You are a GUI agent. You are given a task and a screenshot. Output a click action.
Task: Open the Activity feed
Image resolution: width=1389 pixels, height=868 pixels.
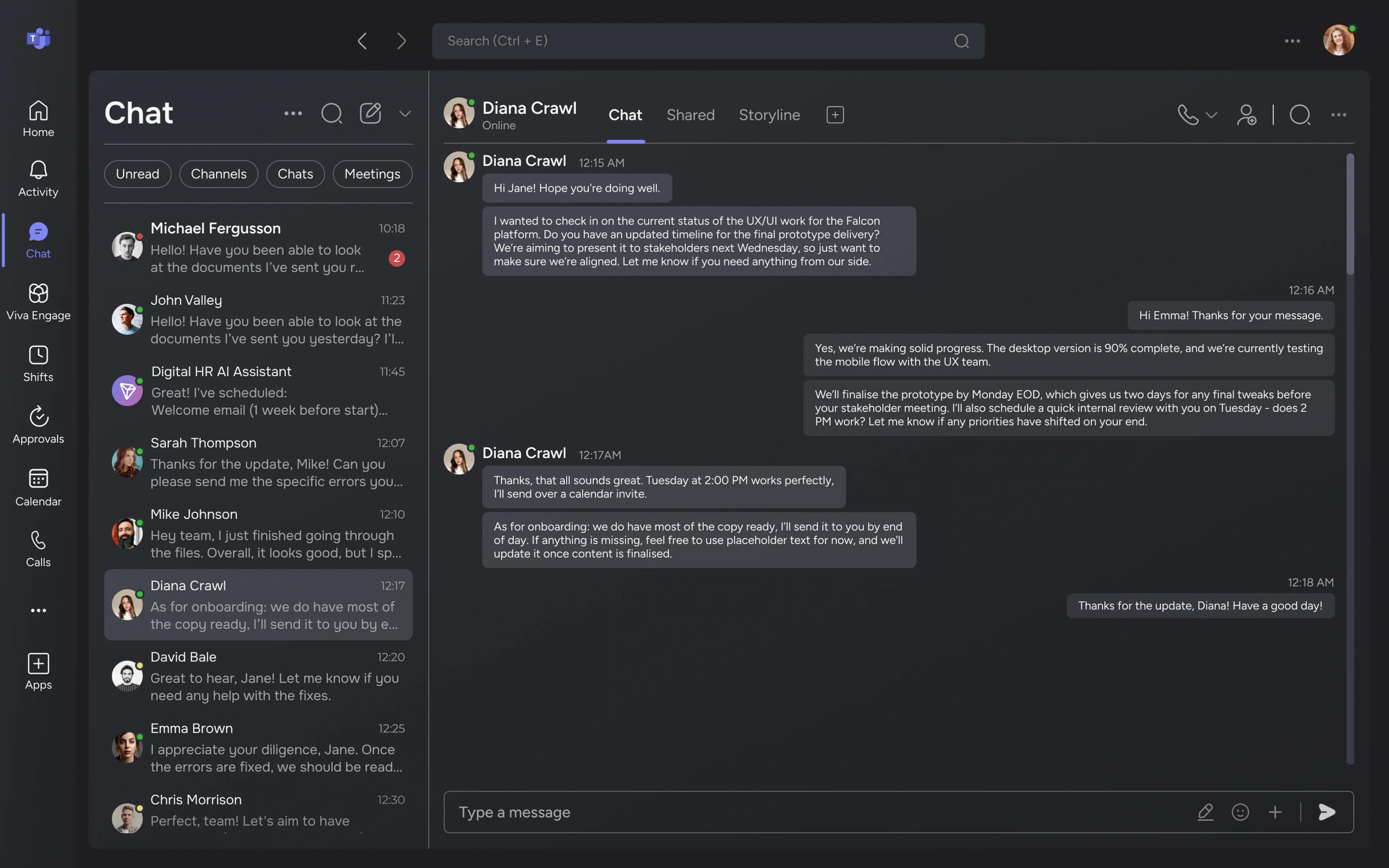[38, 178]
